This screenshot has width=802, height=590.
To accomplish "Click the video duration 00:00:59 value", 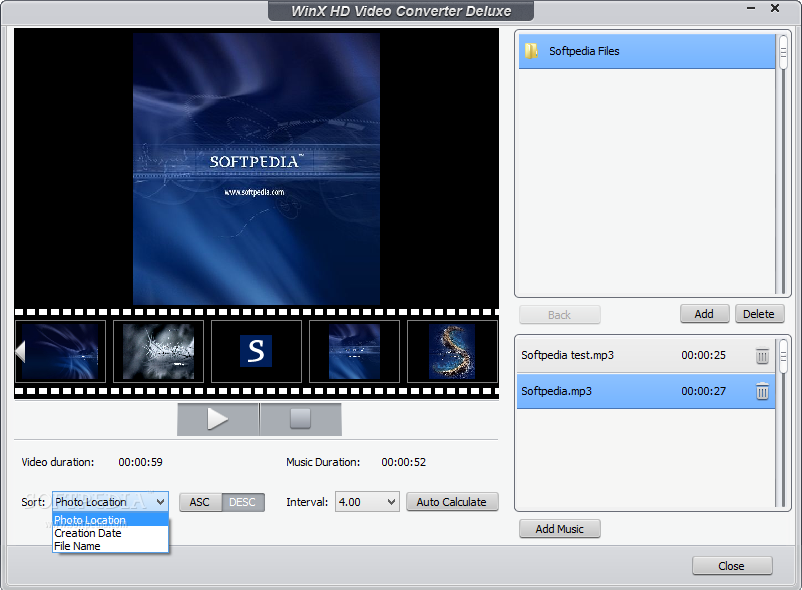I will pyautogui.click(x=141, y=462).
